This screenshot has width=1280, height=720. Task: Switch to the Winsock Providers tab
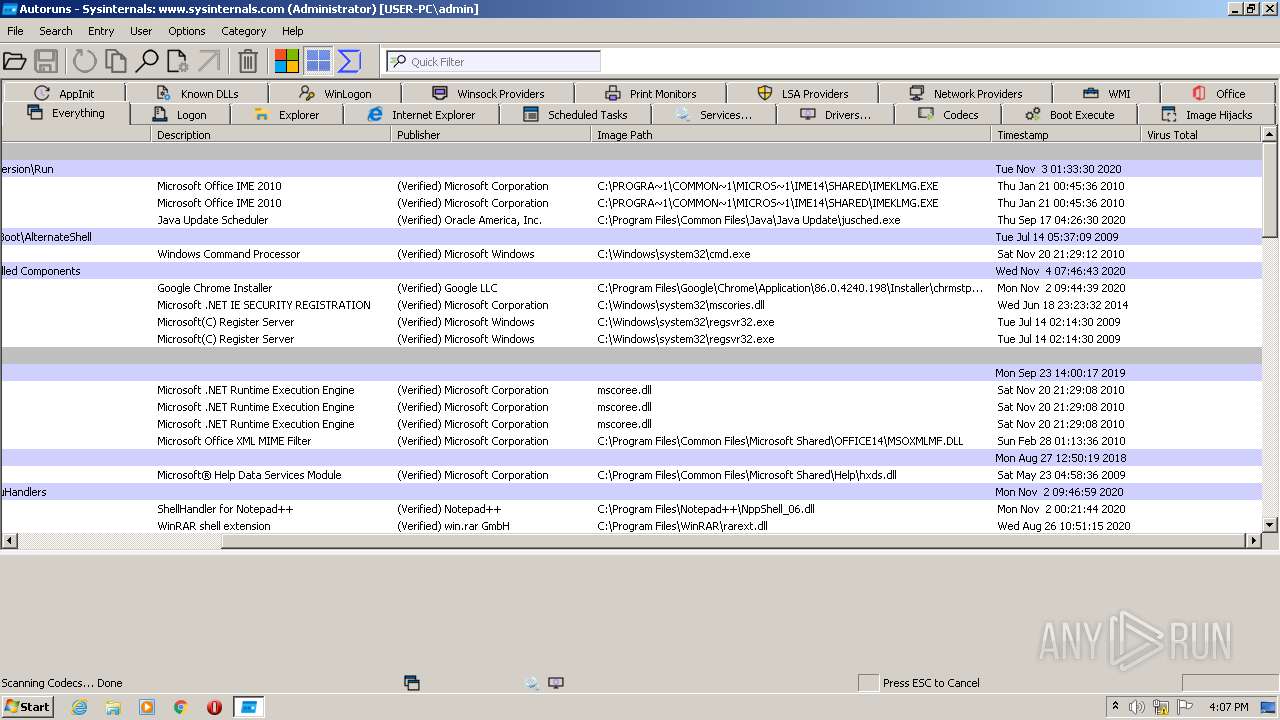487,93
